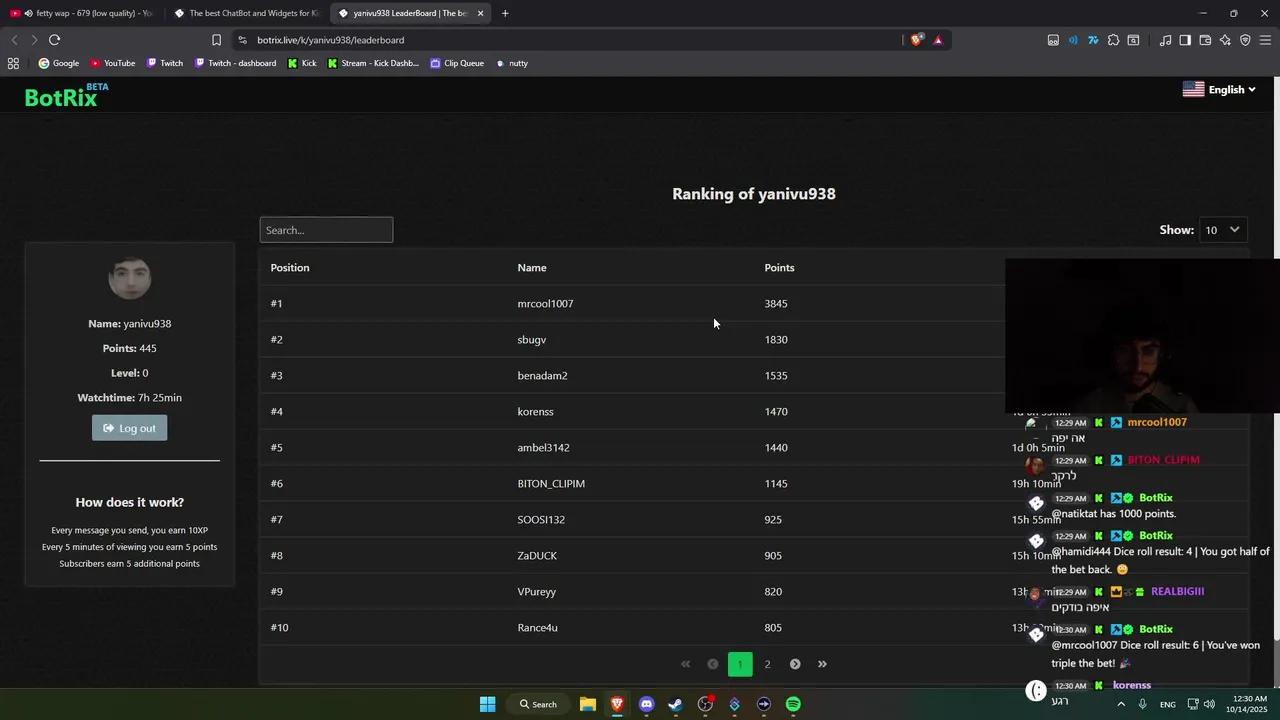Select player name BITON_CLIPIM in the ranking table
Viewport: 1280px width, 720px height.
(x=551, y=484)
